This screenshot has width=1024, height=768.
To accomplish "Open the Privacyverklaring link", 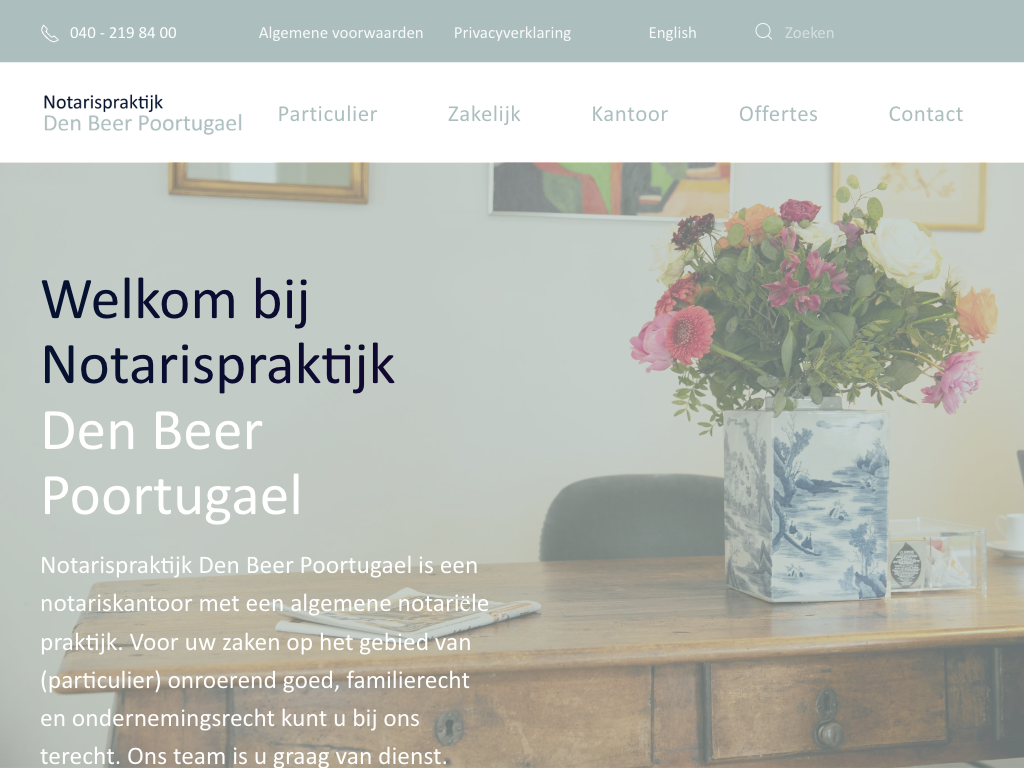I will (512, 33).
